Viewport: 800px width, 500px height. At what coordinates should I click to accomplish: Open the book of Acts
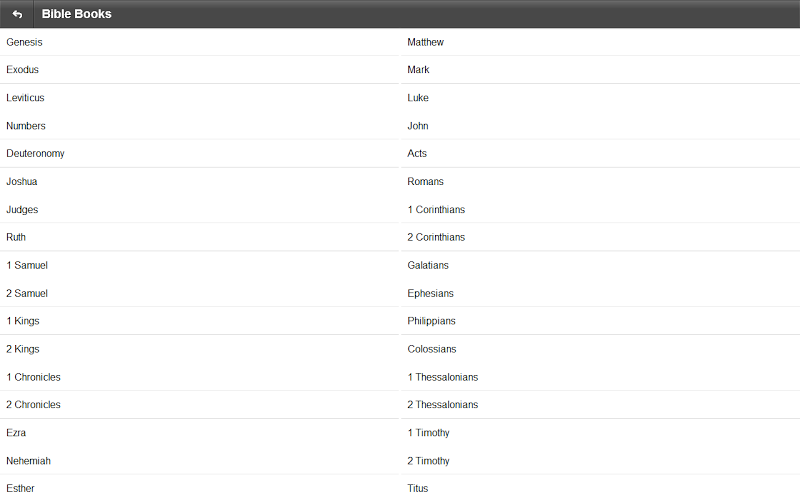(417, 154)
